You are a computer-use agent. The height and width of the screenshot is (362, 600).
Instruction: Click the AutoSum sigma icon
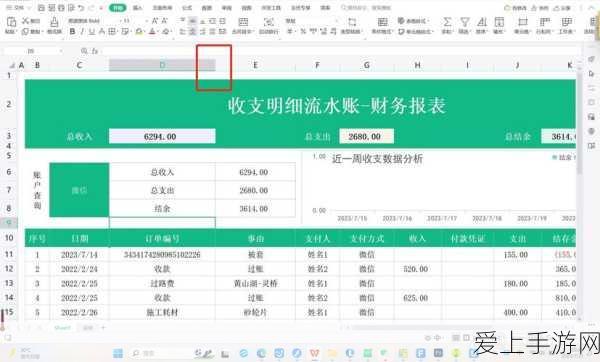(447, 22)
